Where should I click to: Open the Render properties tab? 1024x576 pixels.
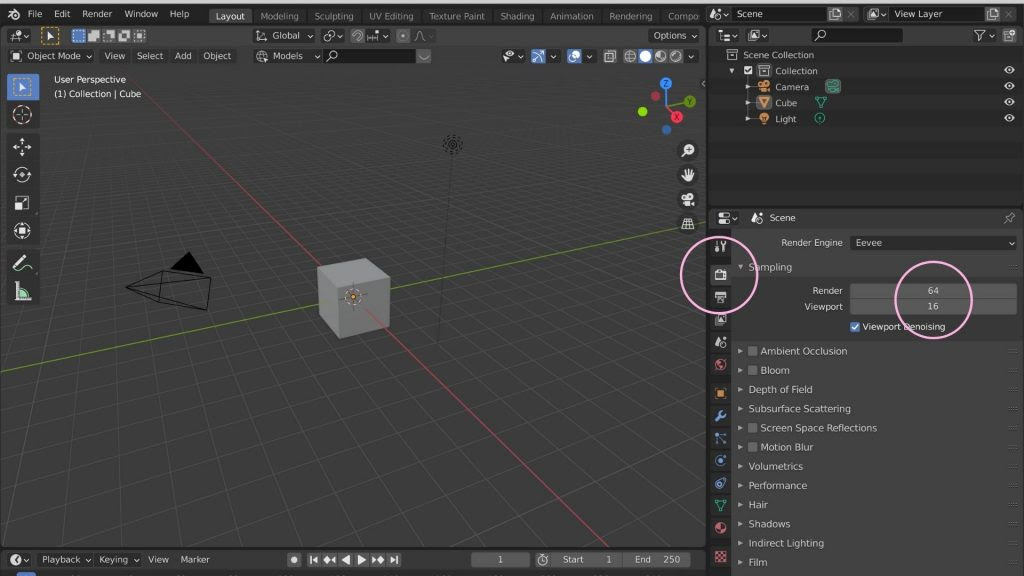(x=720, y=275)
